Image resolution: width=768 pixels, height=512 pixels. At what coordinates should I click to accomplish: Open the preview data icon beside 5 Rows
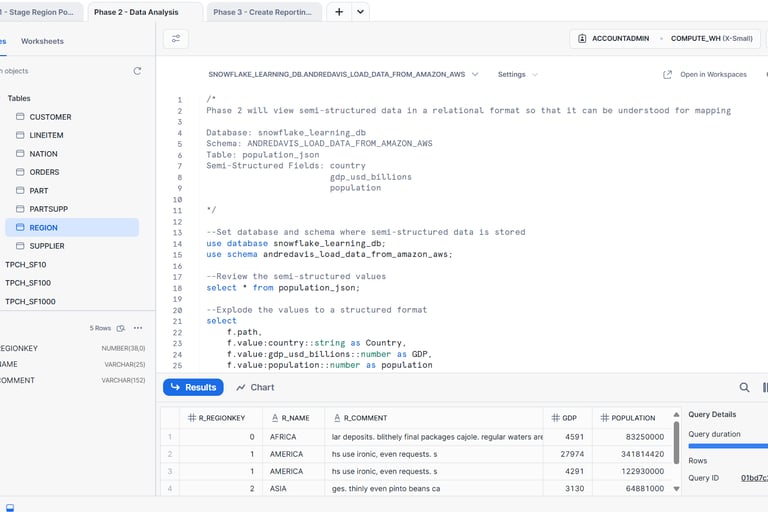[120, 328]
